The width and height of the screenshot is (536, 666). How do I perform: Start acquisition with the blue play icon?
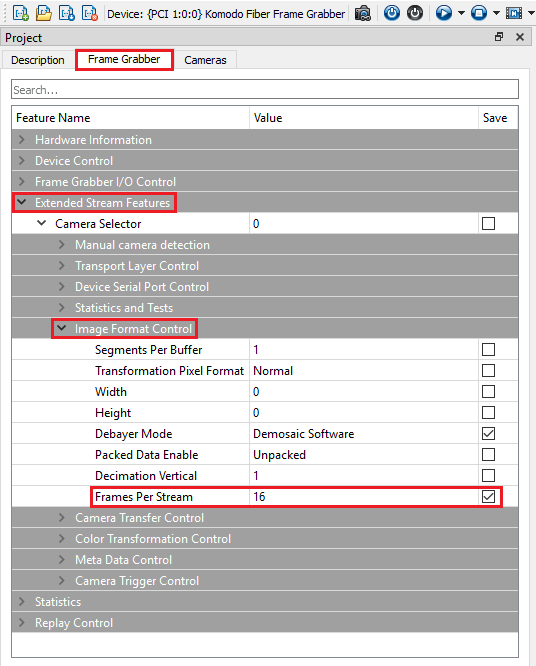(444, 13)
